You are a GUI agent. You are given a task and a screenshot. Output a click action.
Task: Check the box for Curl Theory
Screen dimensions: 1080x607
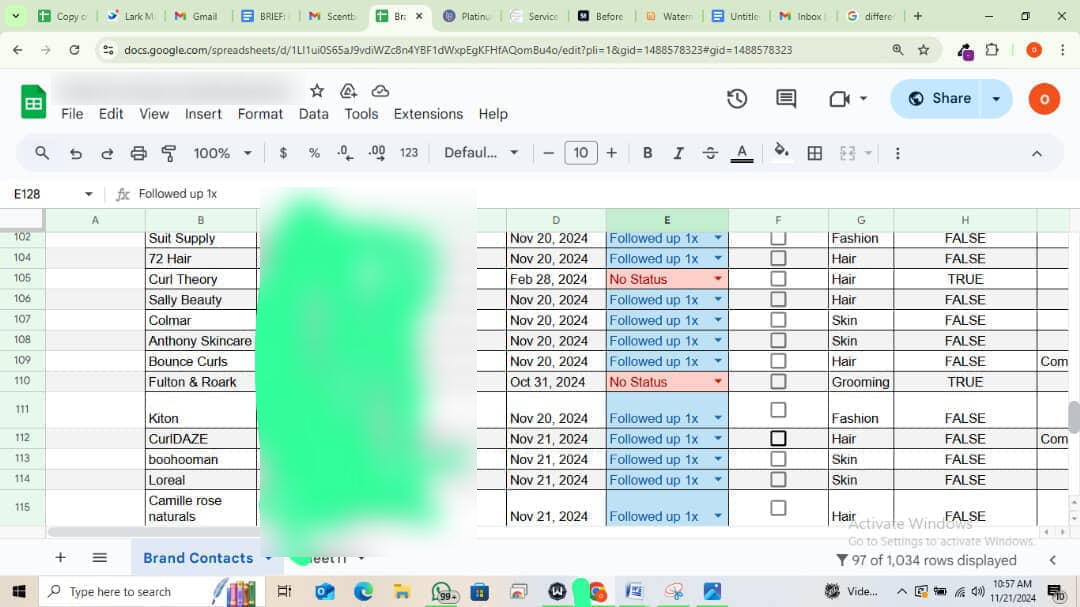point(778,279)
